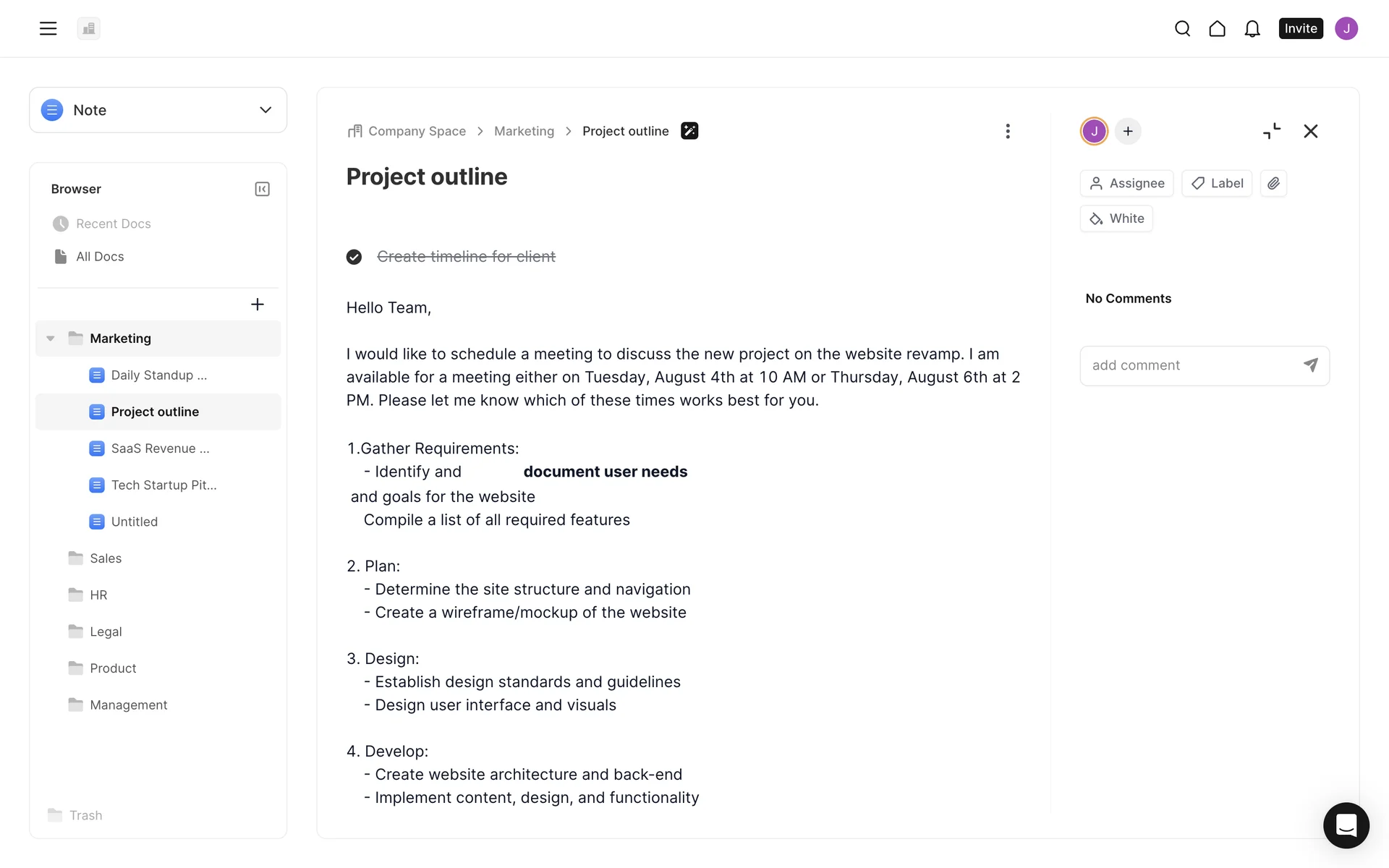Open the SaaS Revenue document
1389x868 pixels.
[160, 448]
